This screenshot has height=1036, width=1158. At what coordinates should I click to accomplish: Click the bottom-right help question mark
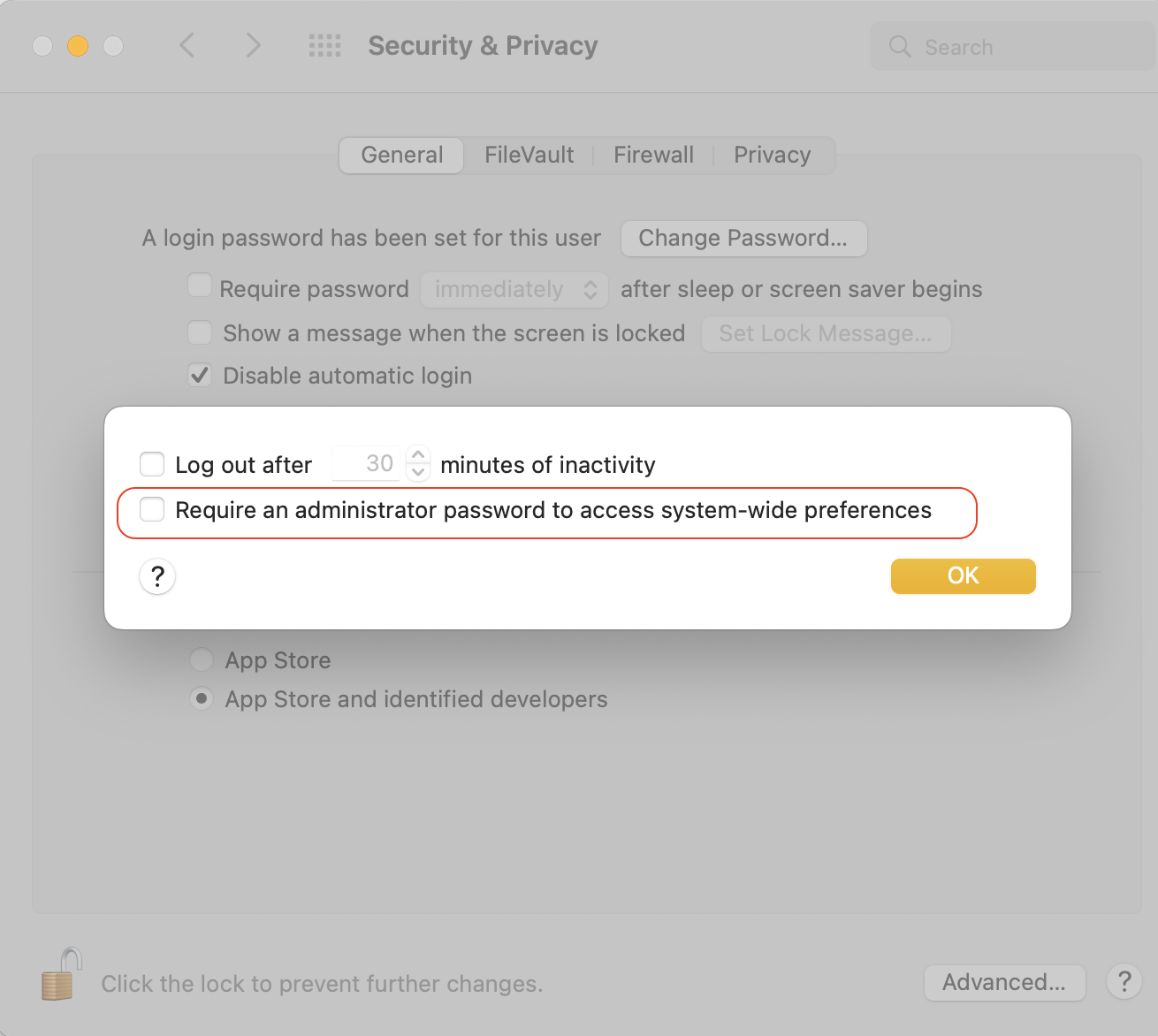1124,981
